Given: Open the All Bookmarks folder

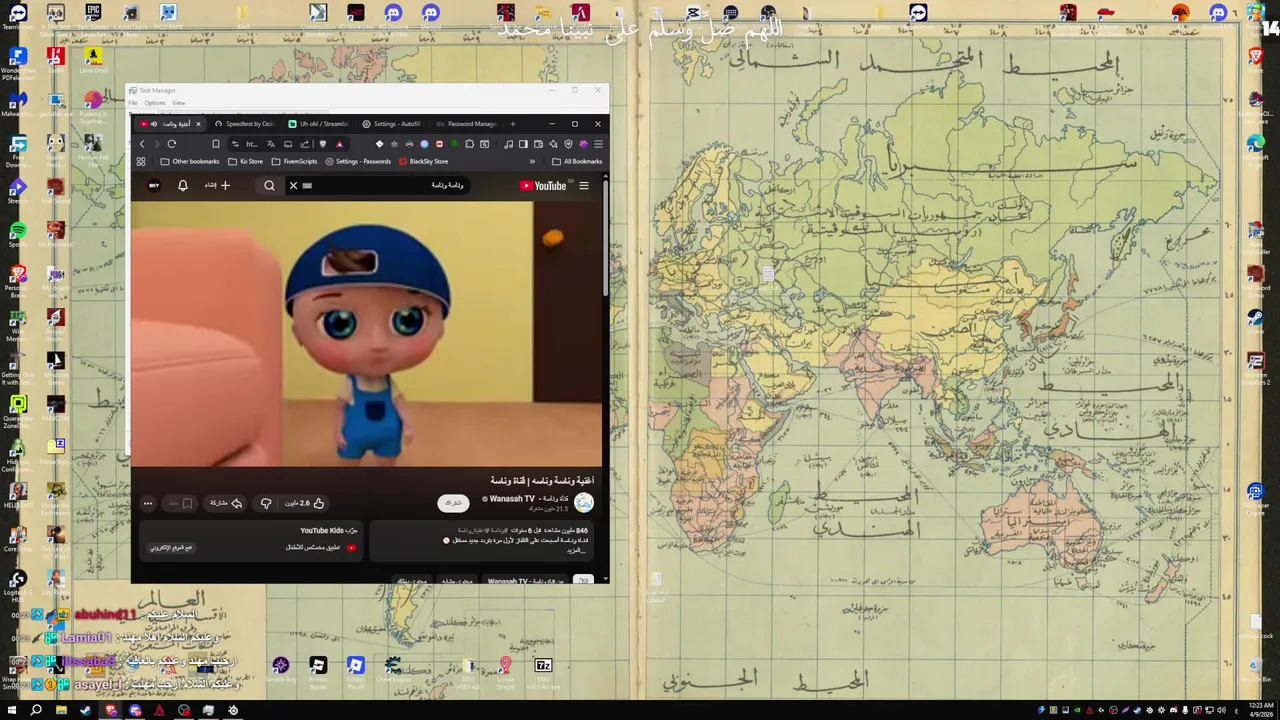Looking at the screenshot, I should pos(577,161).
